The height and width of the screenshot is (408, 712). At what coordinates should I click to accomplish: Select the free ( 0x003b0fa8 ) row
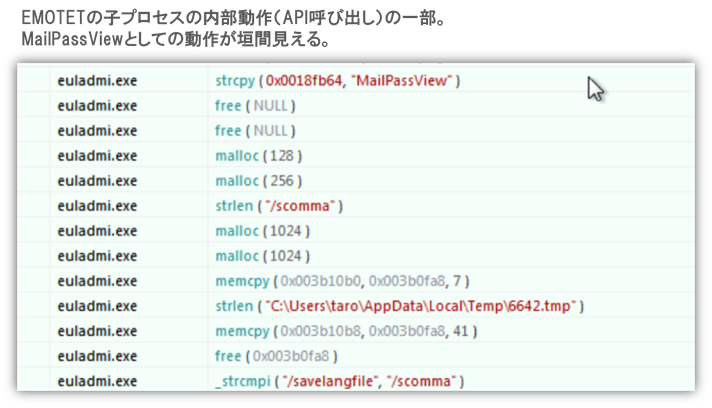tap(276, 355)
